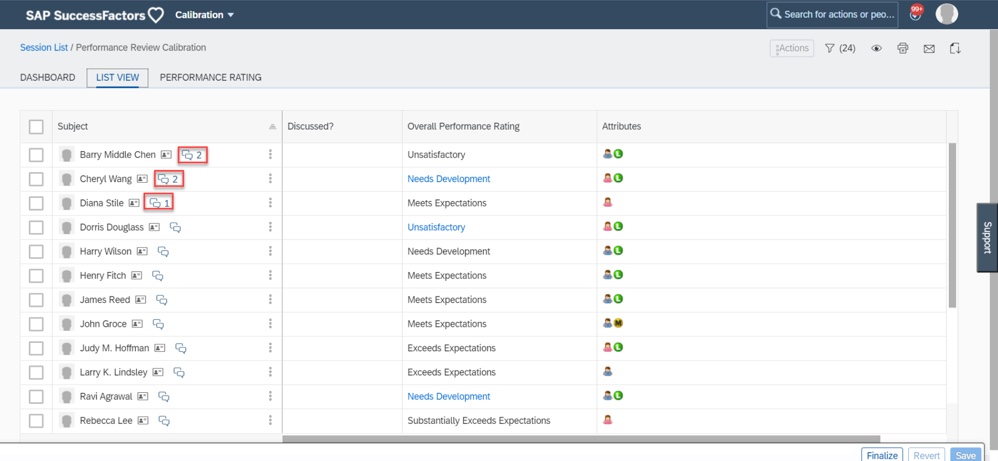Switch to the Performance Rating tab
The height and width of the screenshot is (461, 998).
pyautogui.click(x=210, y=77)
